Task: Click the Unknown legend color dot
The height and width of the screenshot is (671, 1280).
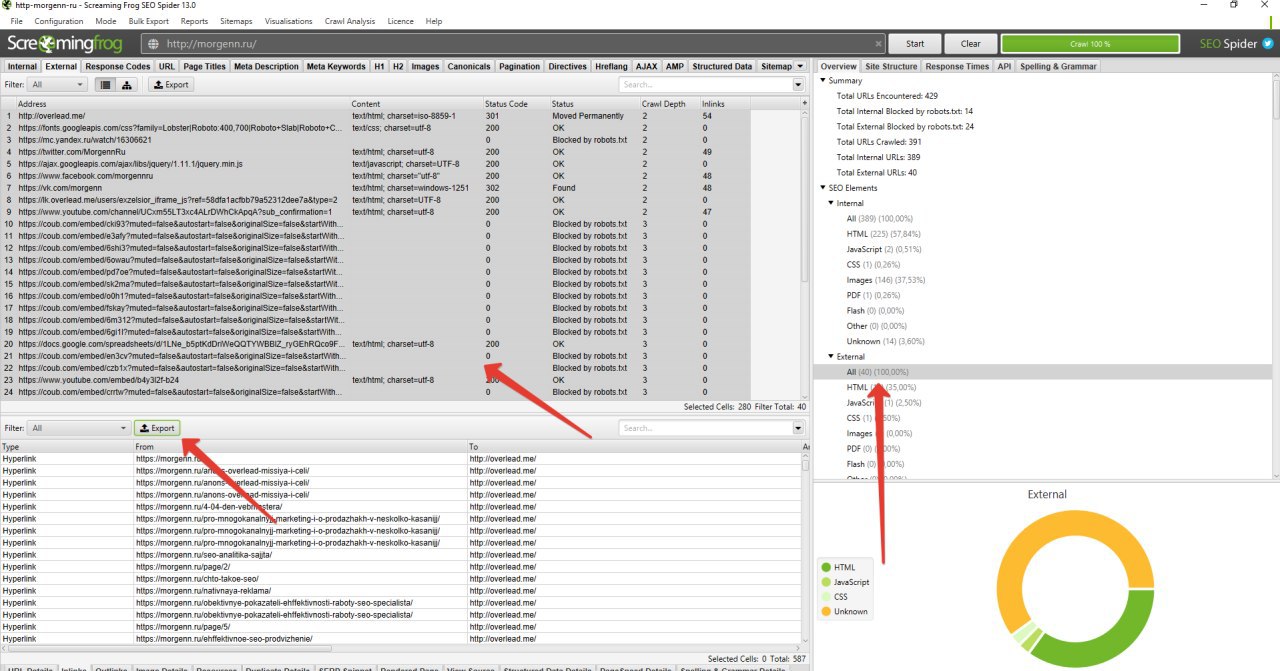Action: tap(826, 611)
